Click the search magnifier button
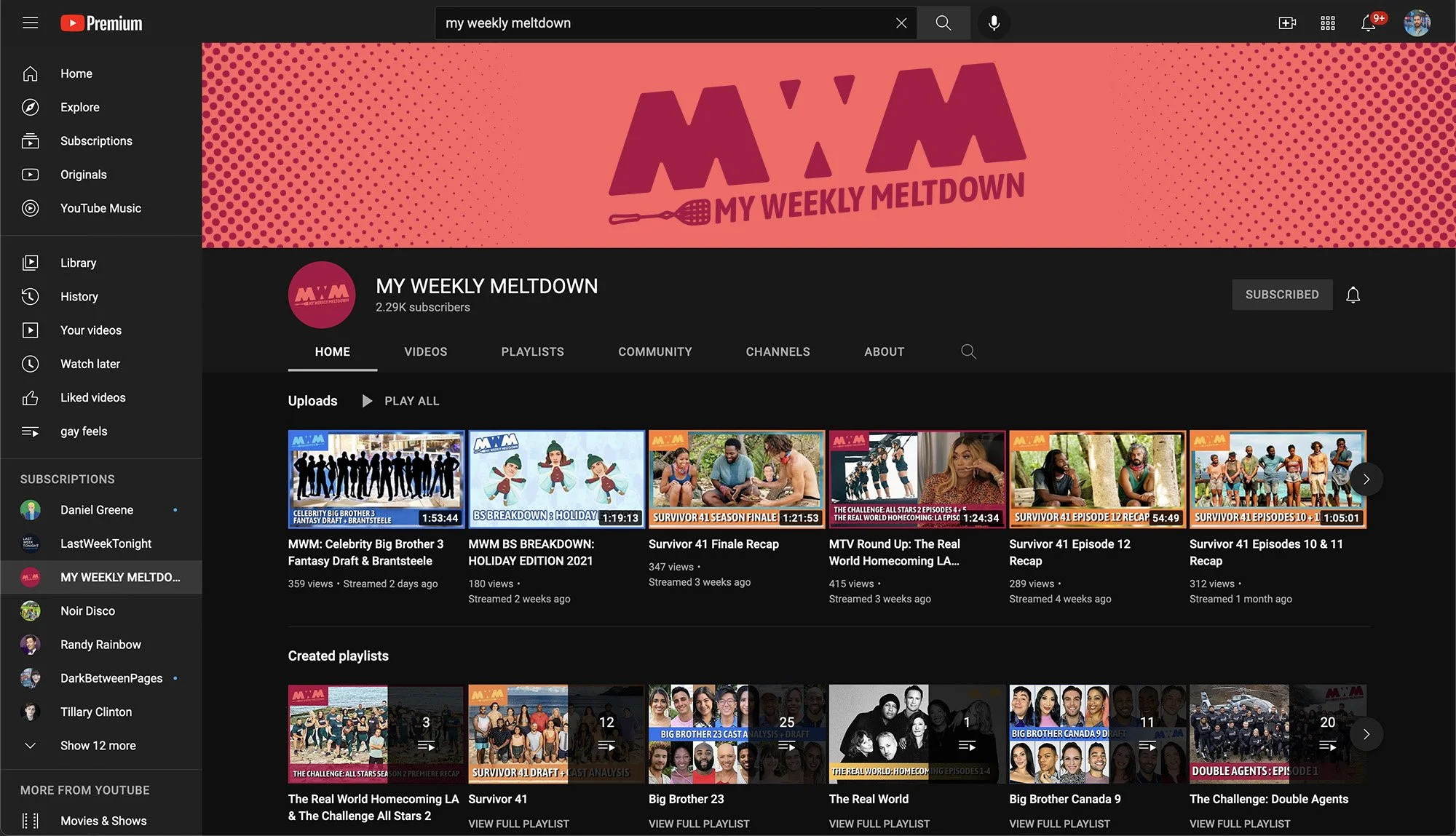The height and width of the screenshot is (836, 1456). point(943,23)
